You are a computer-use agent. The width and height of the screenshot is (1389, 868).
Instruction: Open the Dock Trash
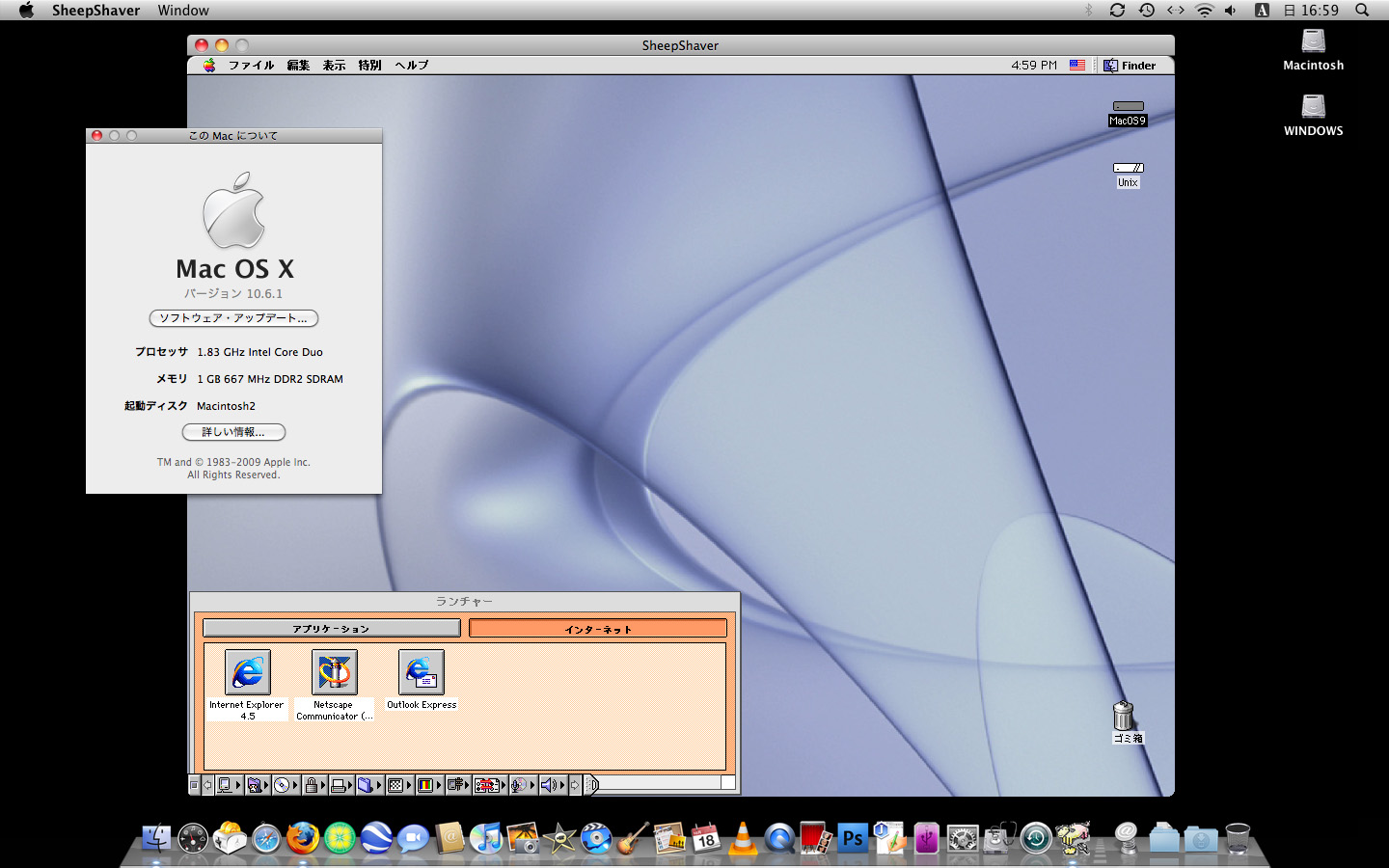(x=1238, y=838)
